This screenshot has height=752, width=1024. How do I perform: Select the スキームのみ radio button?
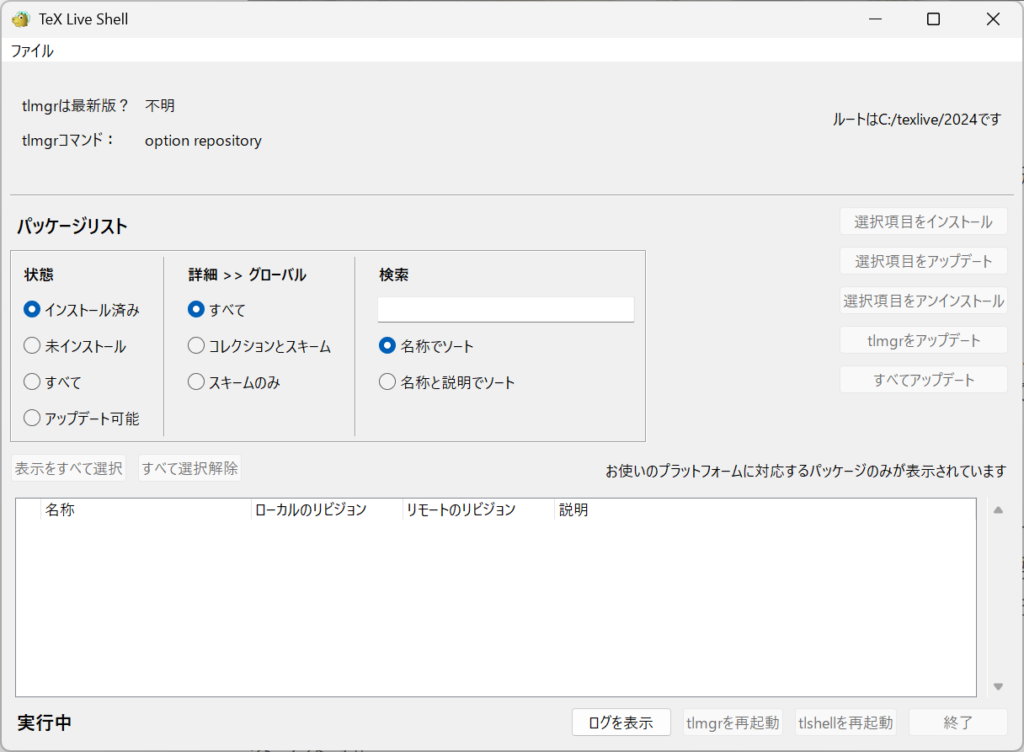tap(196, 382)
